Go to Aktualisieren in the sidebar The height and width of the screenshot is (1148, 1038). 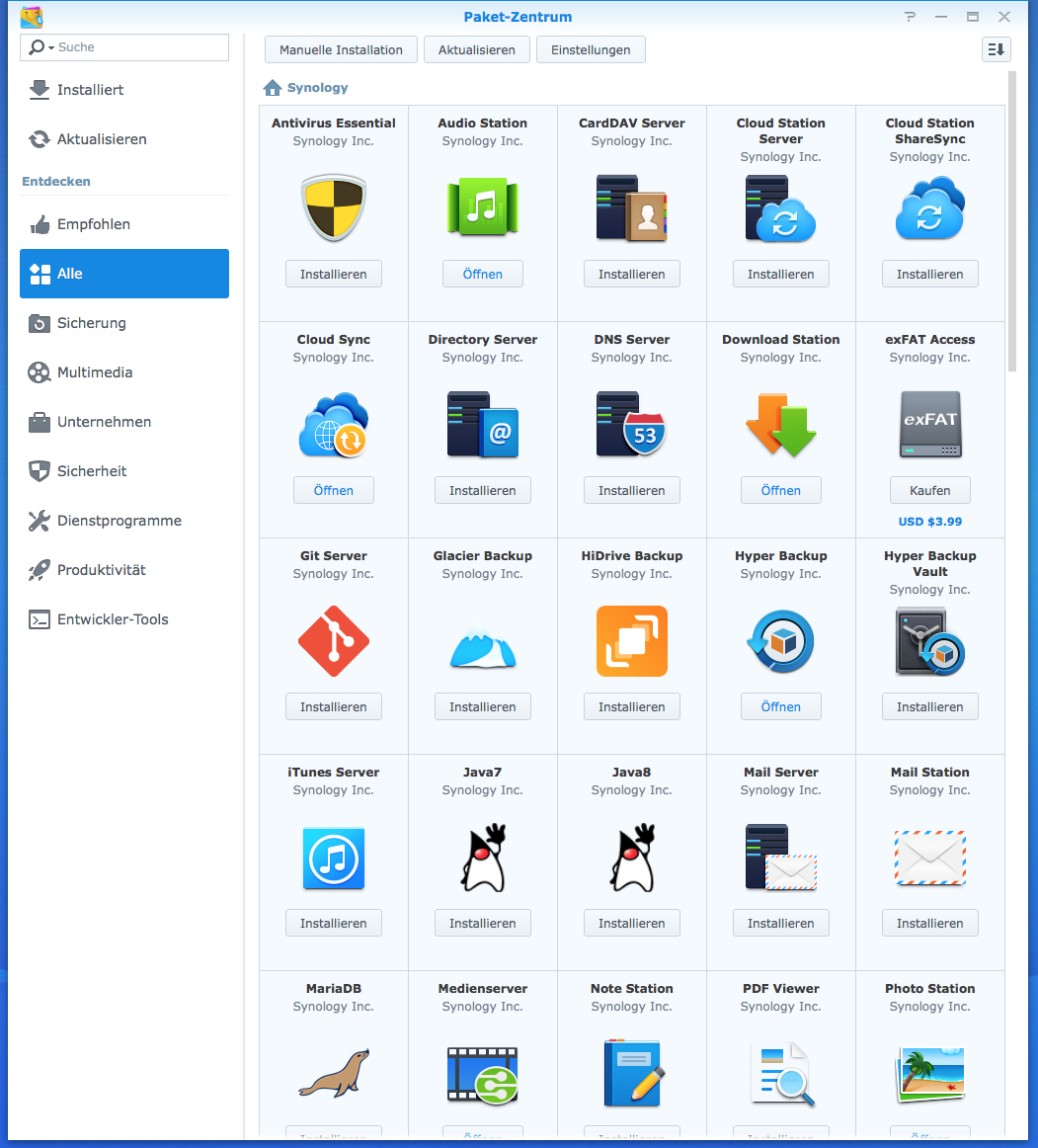click(124, 139)
